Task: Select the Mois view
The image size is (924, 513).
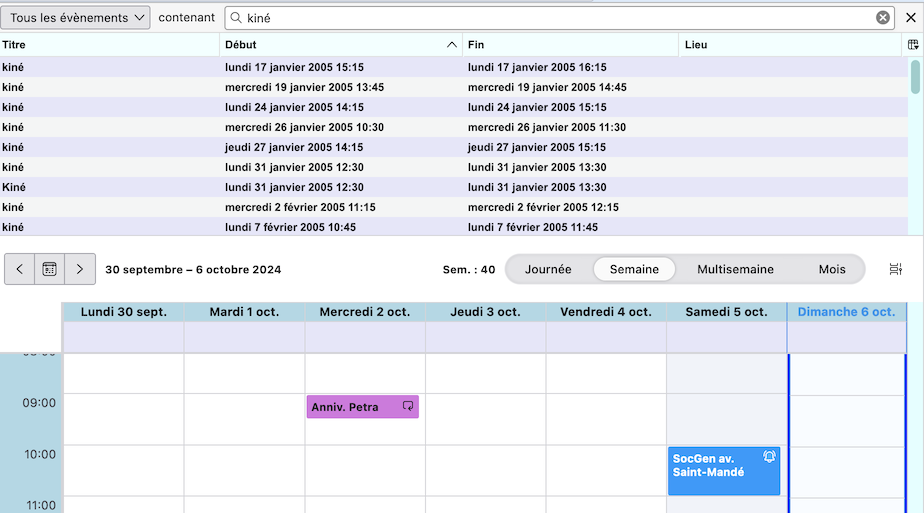Action: [831, 269]
